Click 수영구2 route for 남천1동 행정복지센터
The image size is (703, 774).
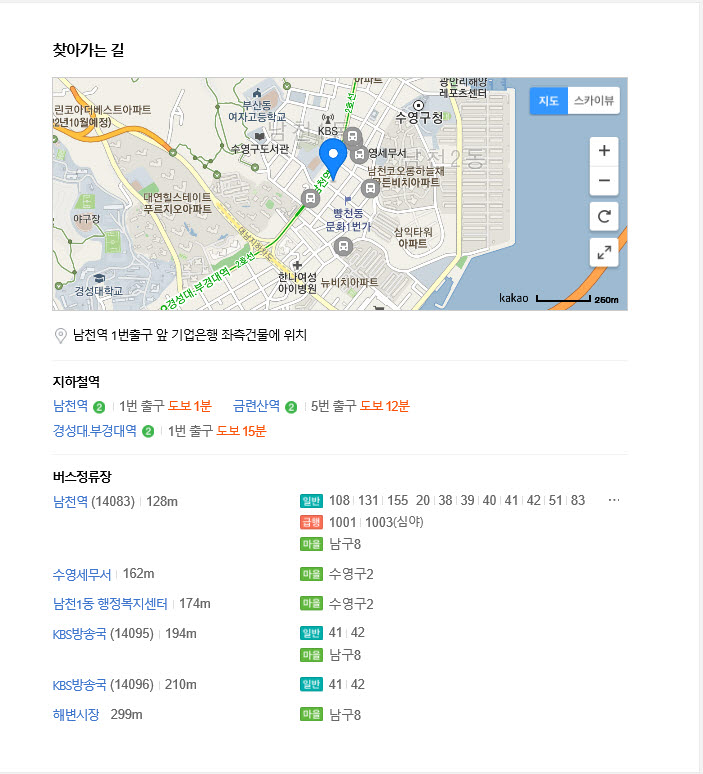(x=351, y=604)
